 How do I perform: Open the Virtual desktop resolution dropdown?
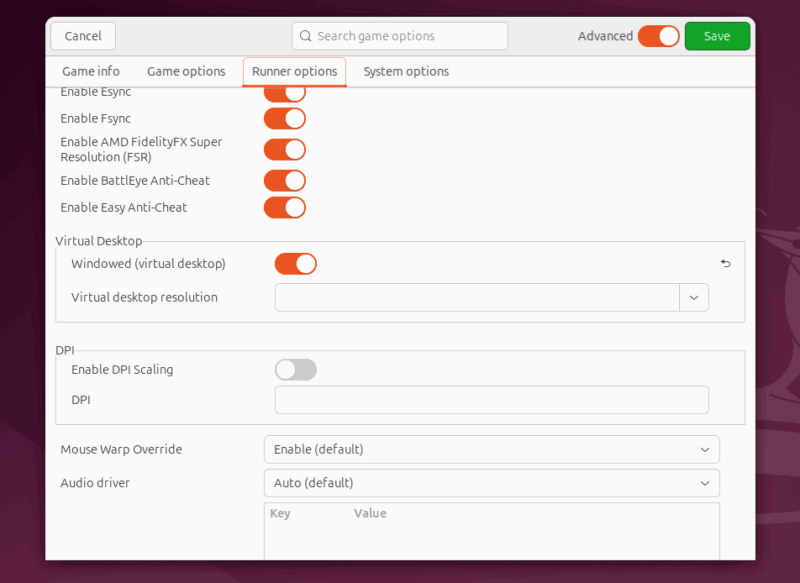click(694, 297)
